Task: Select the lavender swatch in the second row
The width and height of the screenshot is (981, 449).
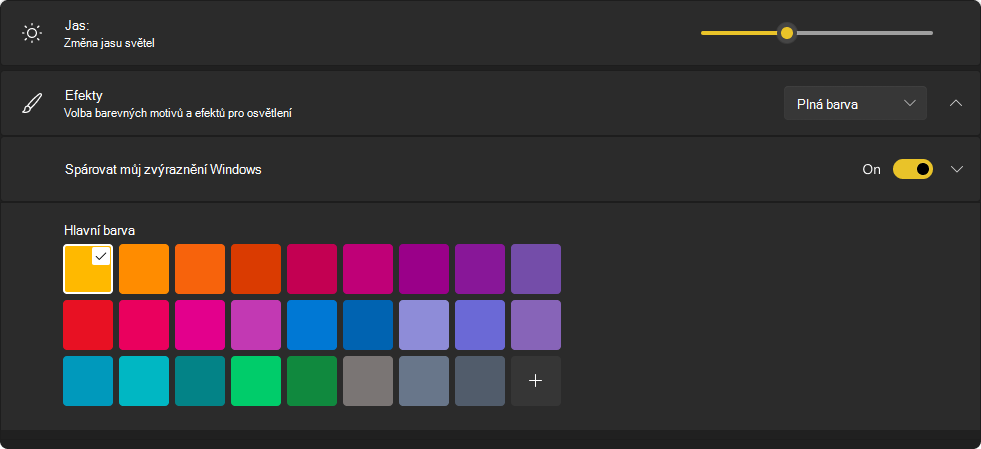Action: pyautogui.click(x=424, y=325)
